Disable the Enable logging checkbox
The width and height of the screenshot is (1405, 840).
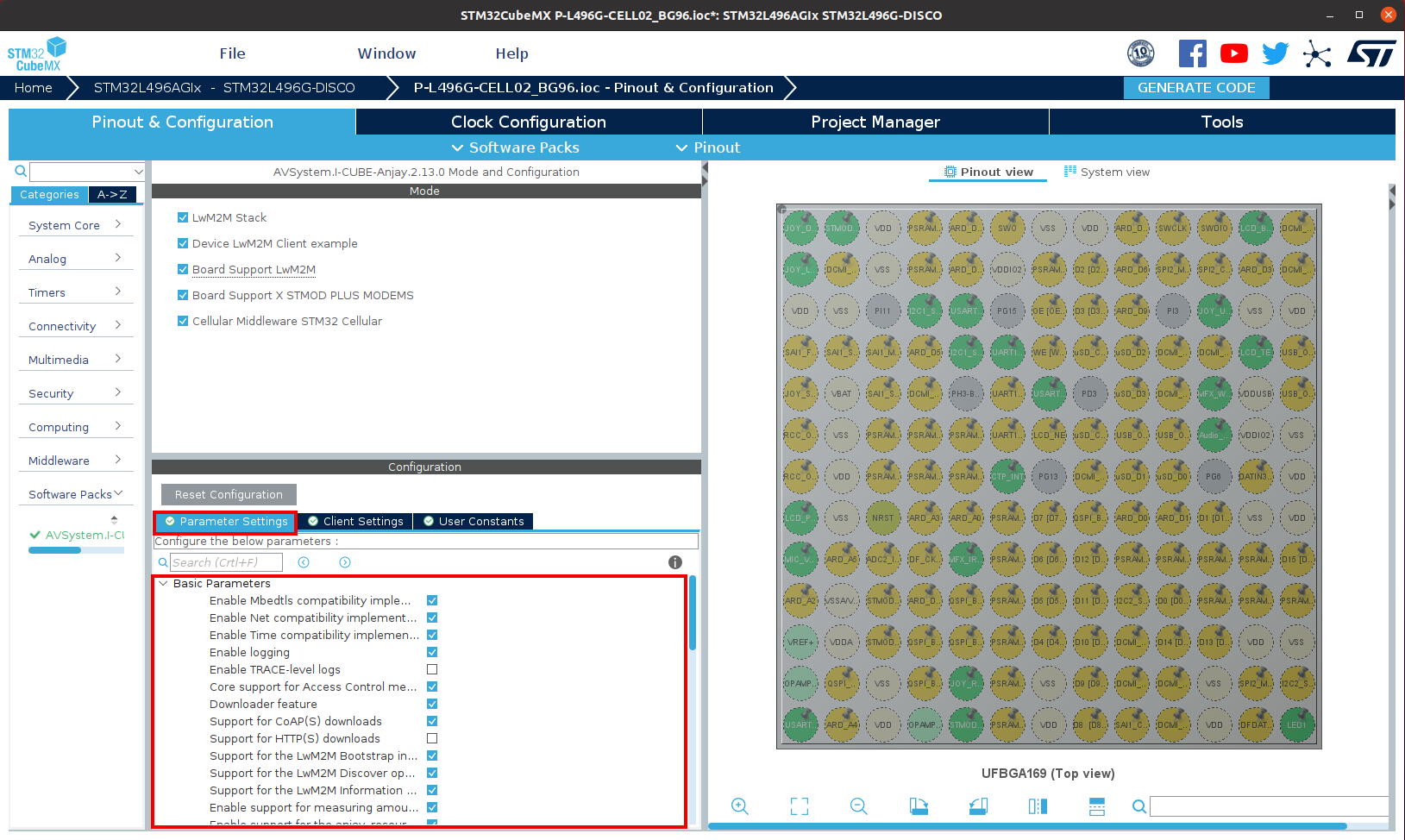point(432,652)
